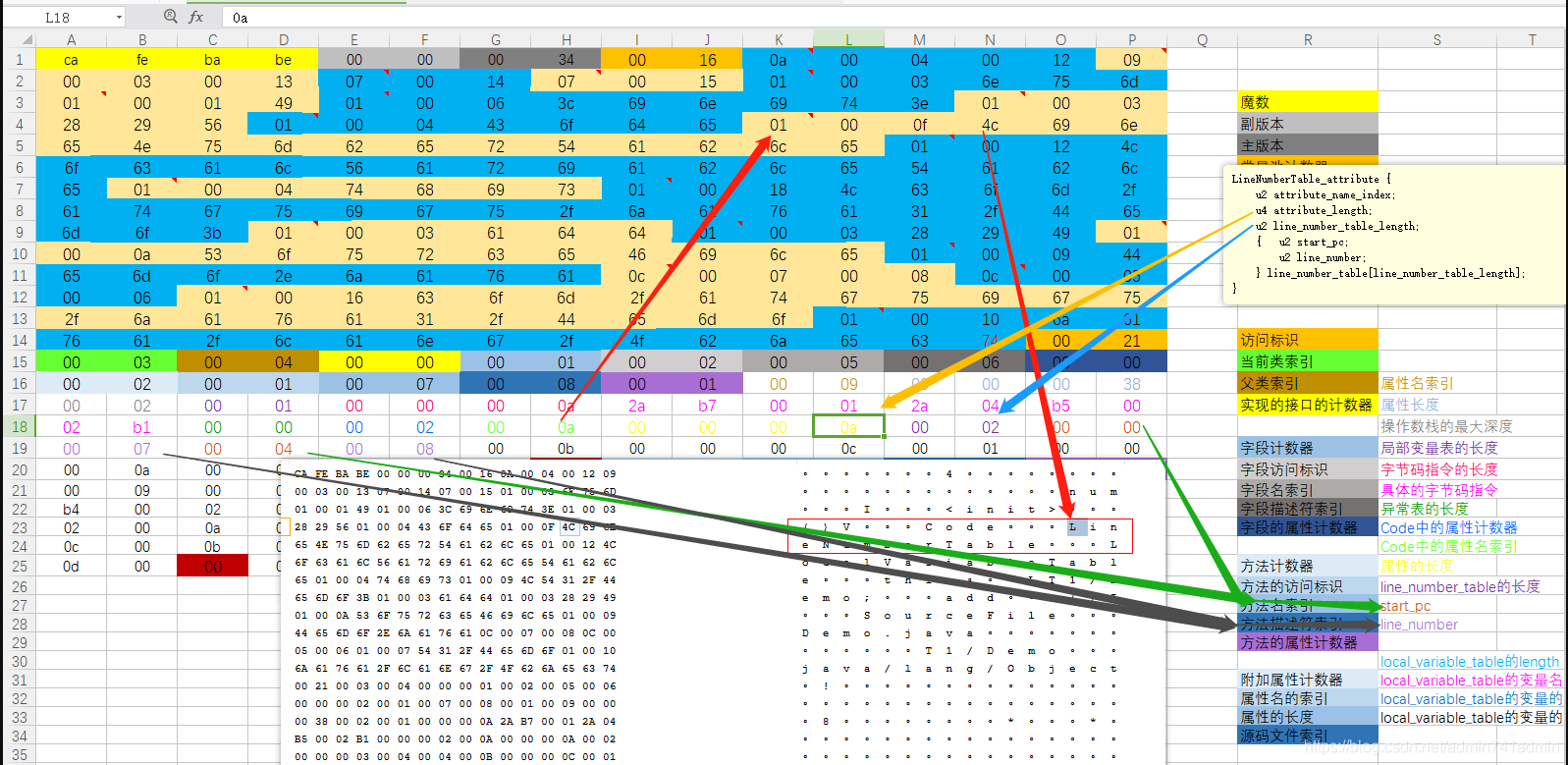Viewport: 1568px width, 765px height.
Task: Click cell C1 containing ba
Action: tap(213, 60)
